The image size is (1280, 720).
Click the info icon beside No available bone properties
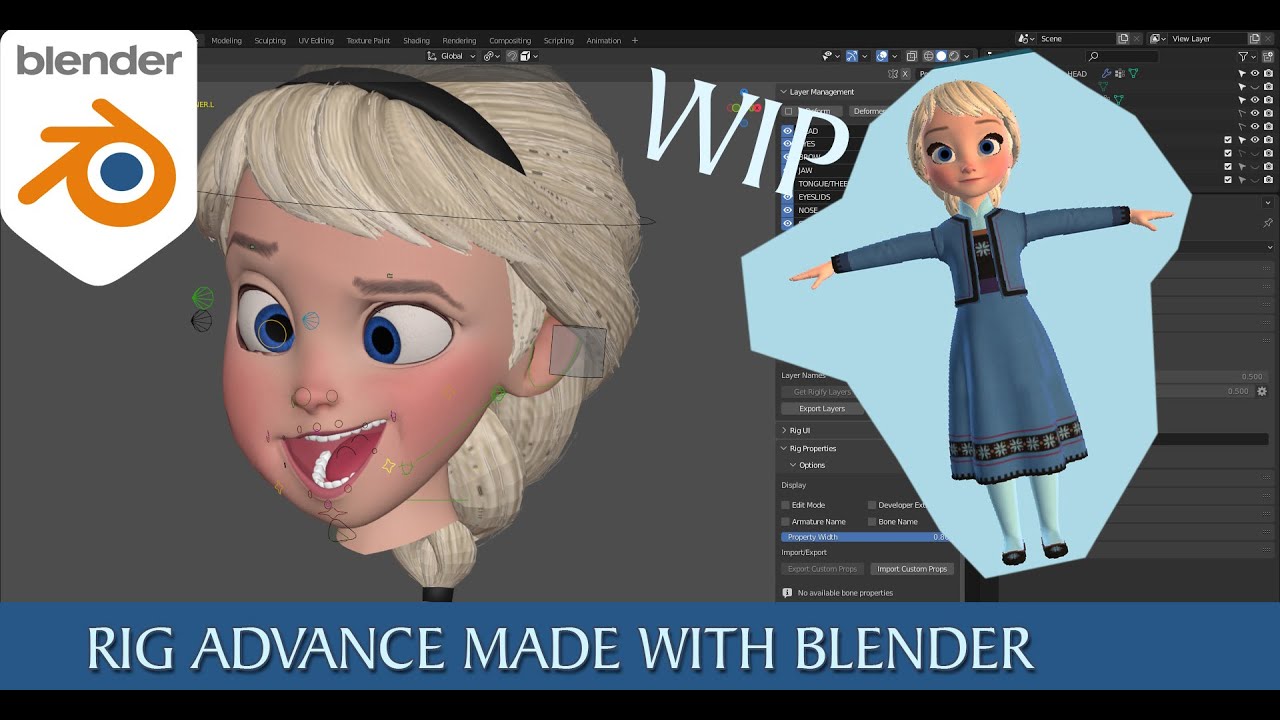(x=787, y=593)
